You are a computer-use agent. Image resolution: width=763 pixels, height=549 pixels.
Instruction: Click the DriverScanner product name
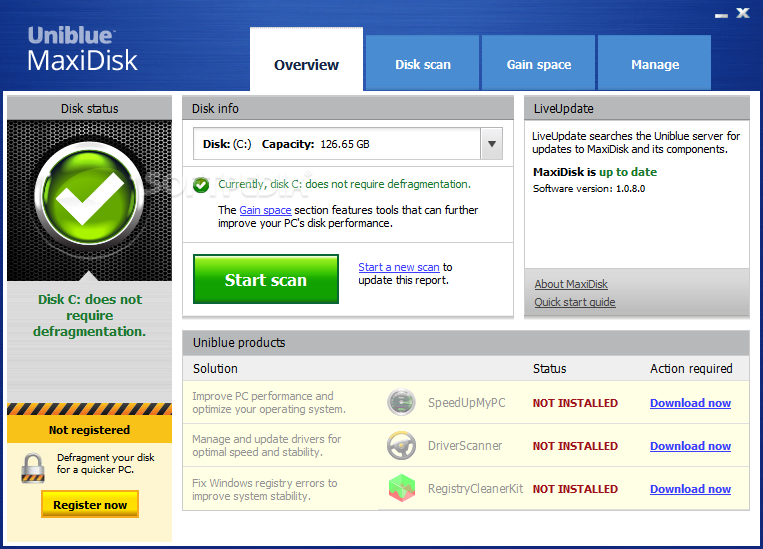tap(465, 446)
